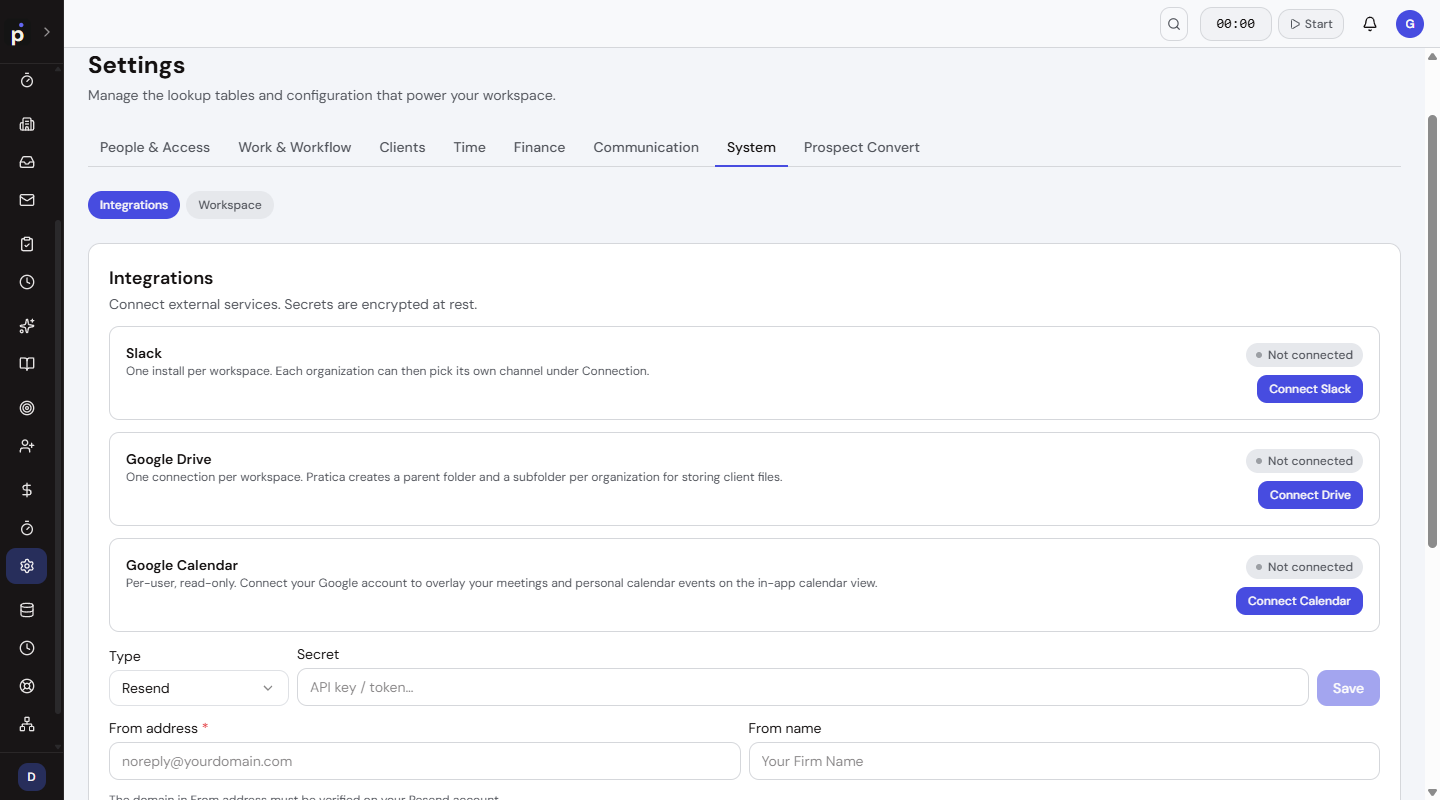Open the stopwatch icon above the building icon
Screen dimensions: 1440x800
27,80
